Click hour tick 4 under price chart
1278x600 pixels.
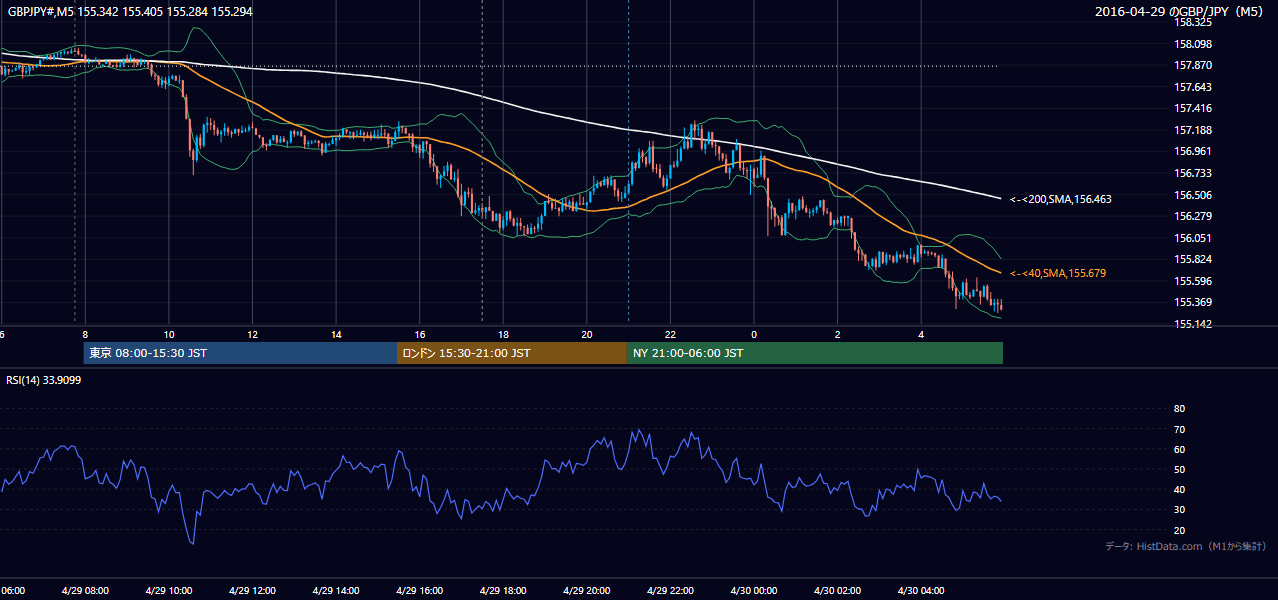coord(921,334)
